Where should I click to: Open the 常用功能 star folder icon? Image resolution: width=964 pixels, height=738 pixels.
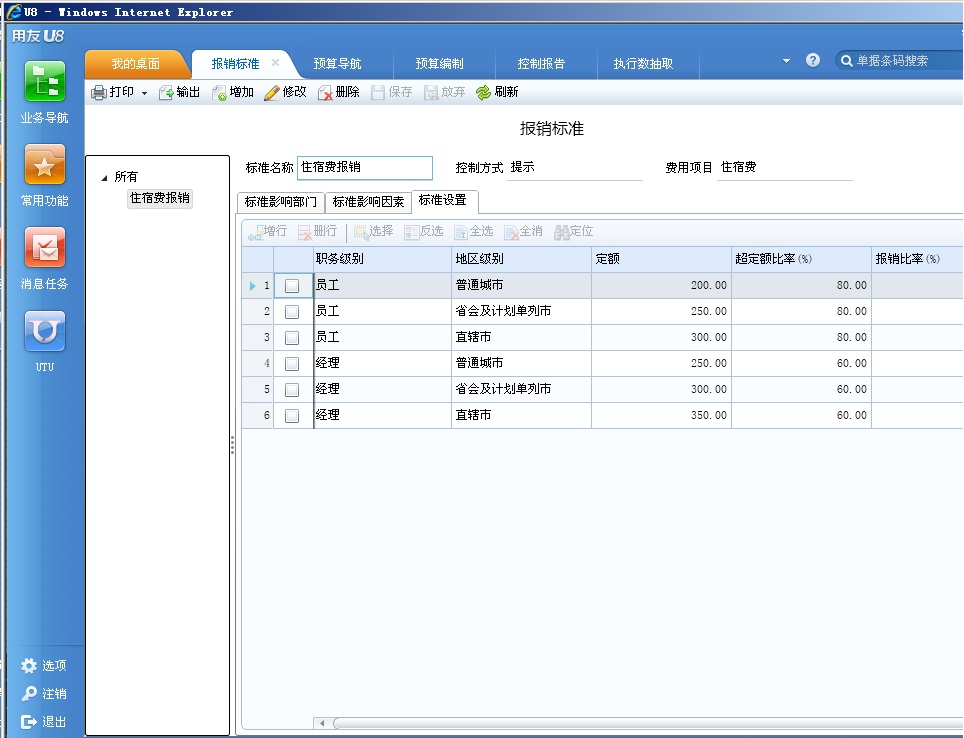click(x=44, y=164)
